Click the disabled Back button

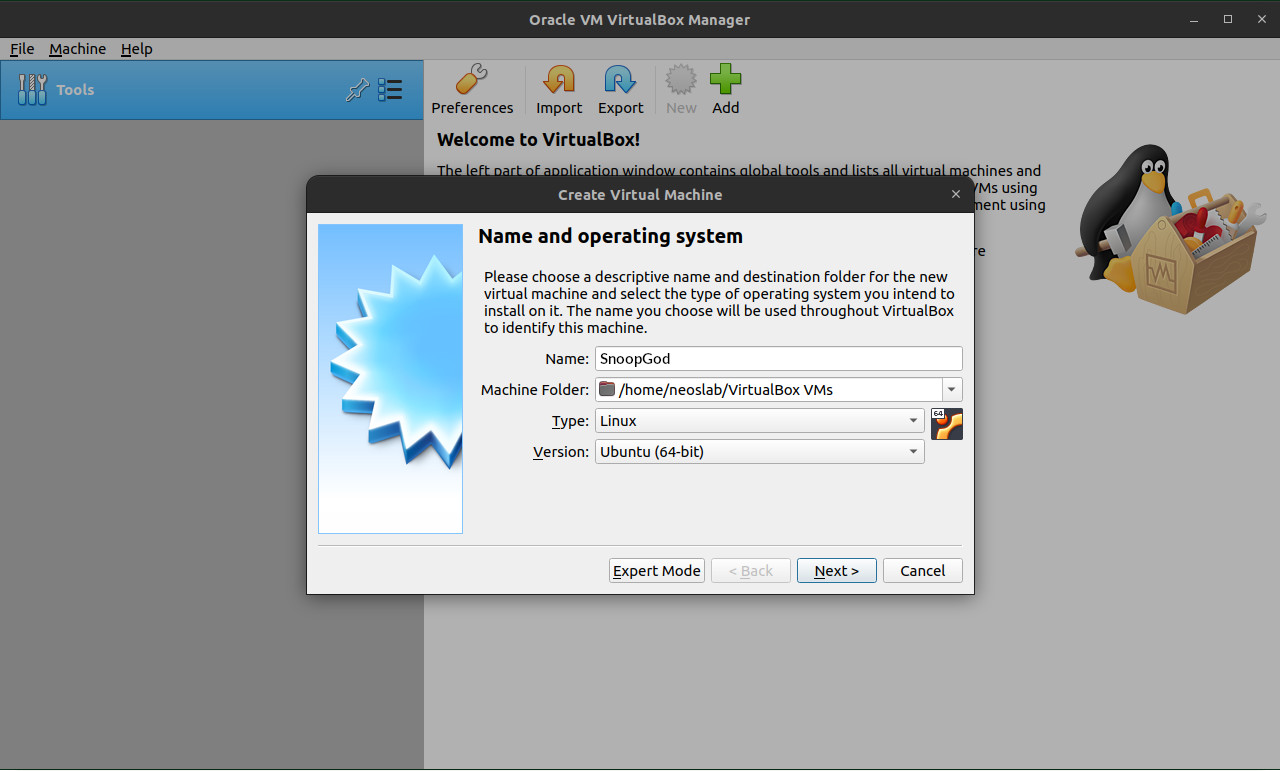coord(751,571)
